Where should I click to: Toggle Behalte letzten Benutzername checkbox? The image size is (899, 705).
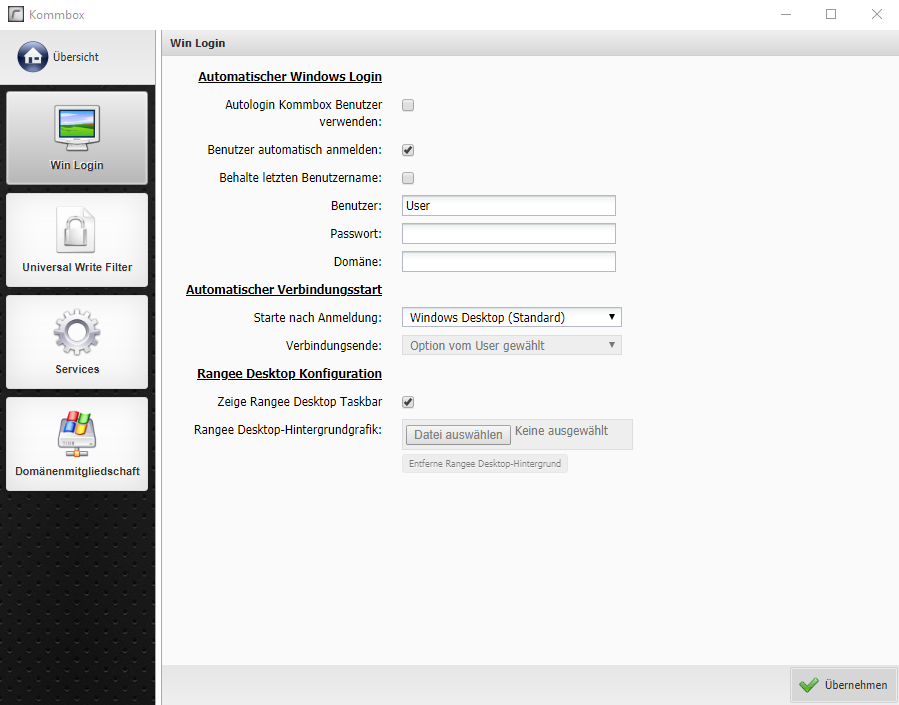[x=408, y=178]
